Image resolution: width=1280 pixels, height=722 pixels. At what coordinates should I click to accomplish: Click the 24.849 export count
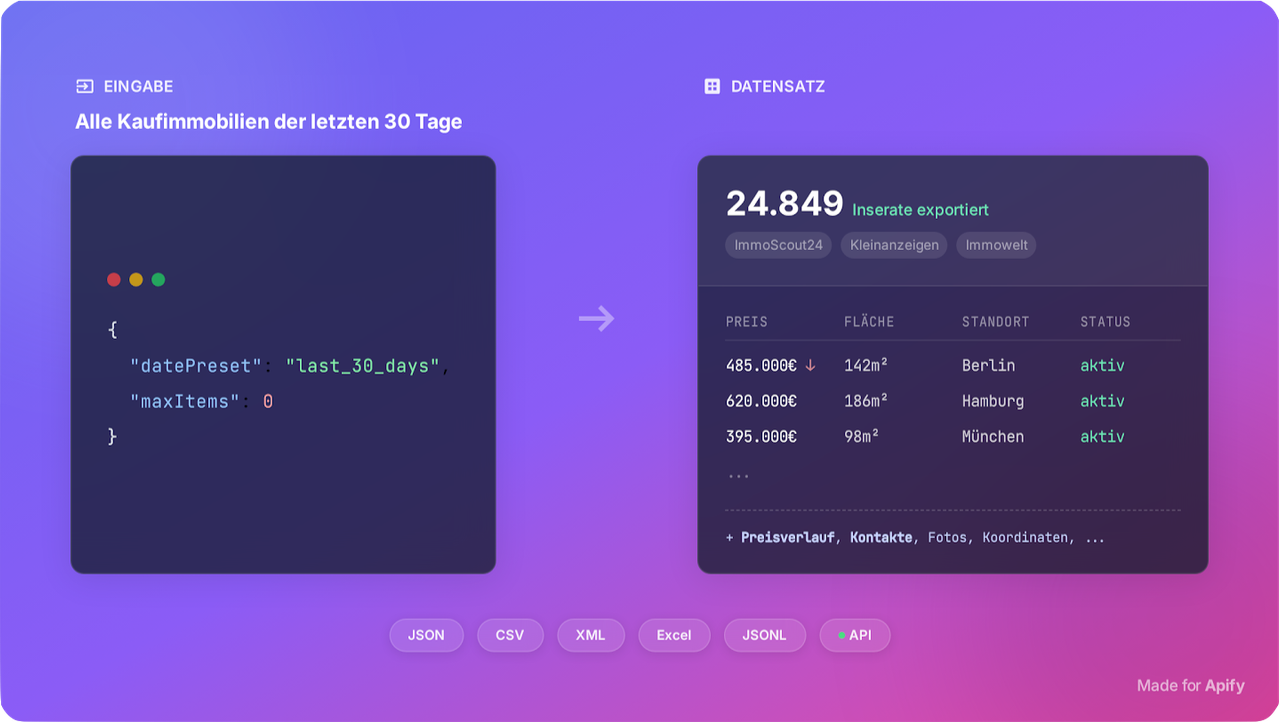click(x=785, y=204)
